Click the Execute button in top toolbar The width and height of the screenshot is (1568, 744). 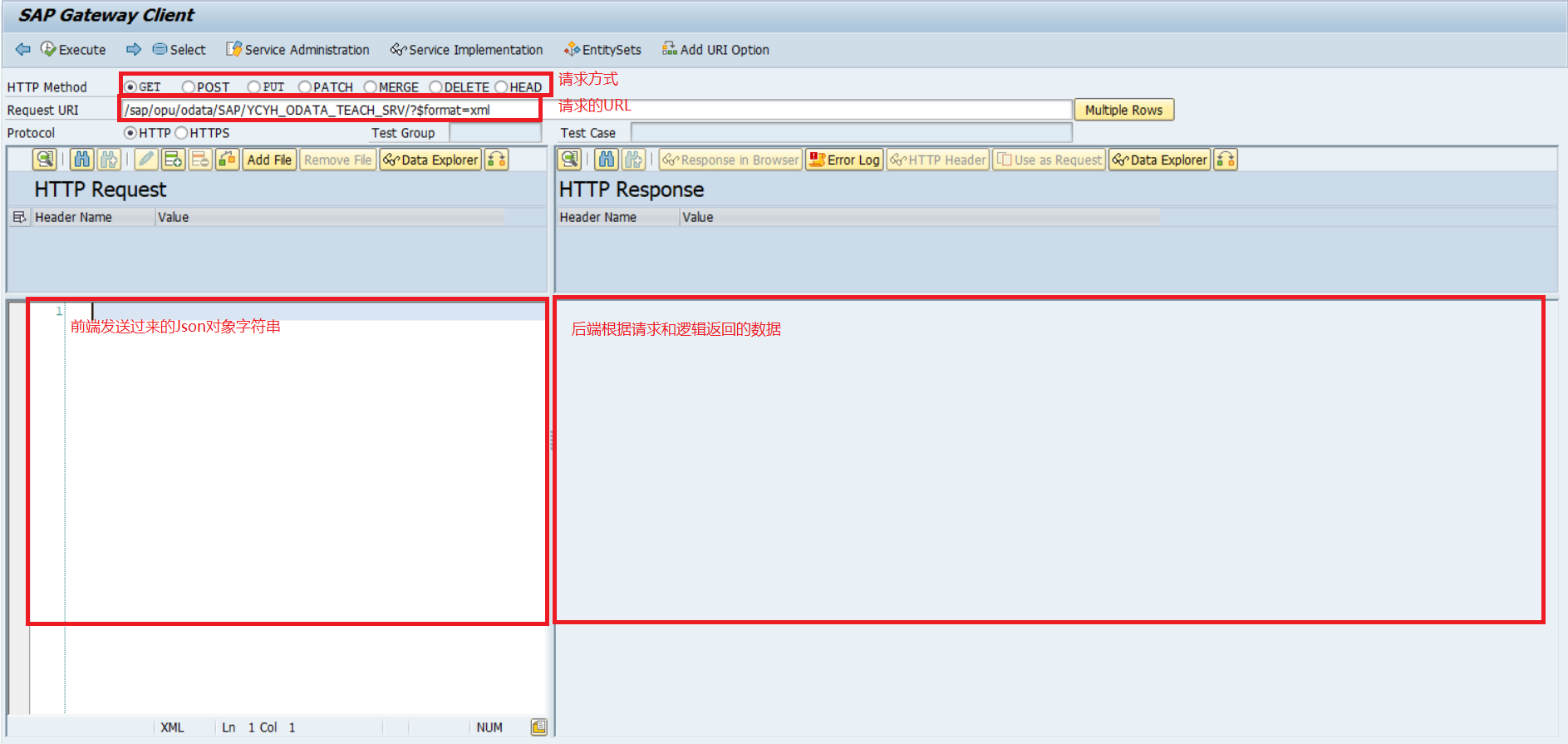coord(73,50)
